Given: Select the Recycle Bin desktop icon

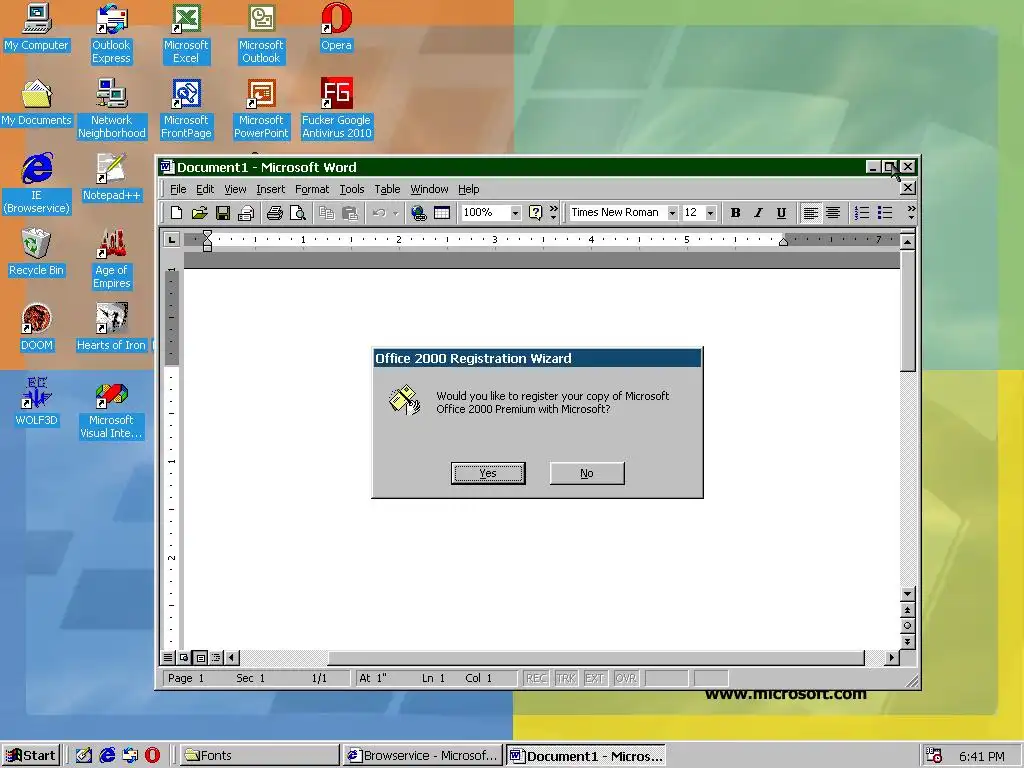Looking at the screenshot, I should [36, 252].
